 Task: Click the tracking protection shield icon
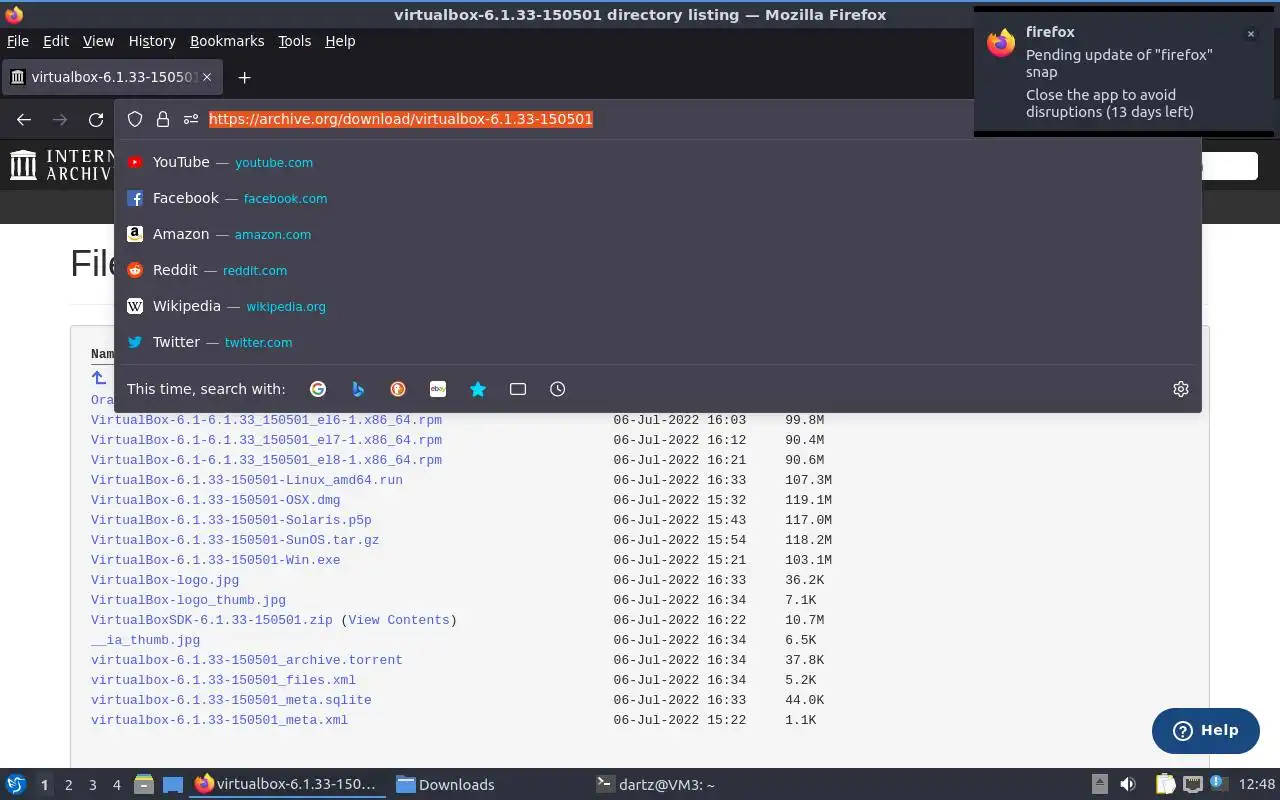[x=135, y=119]
